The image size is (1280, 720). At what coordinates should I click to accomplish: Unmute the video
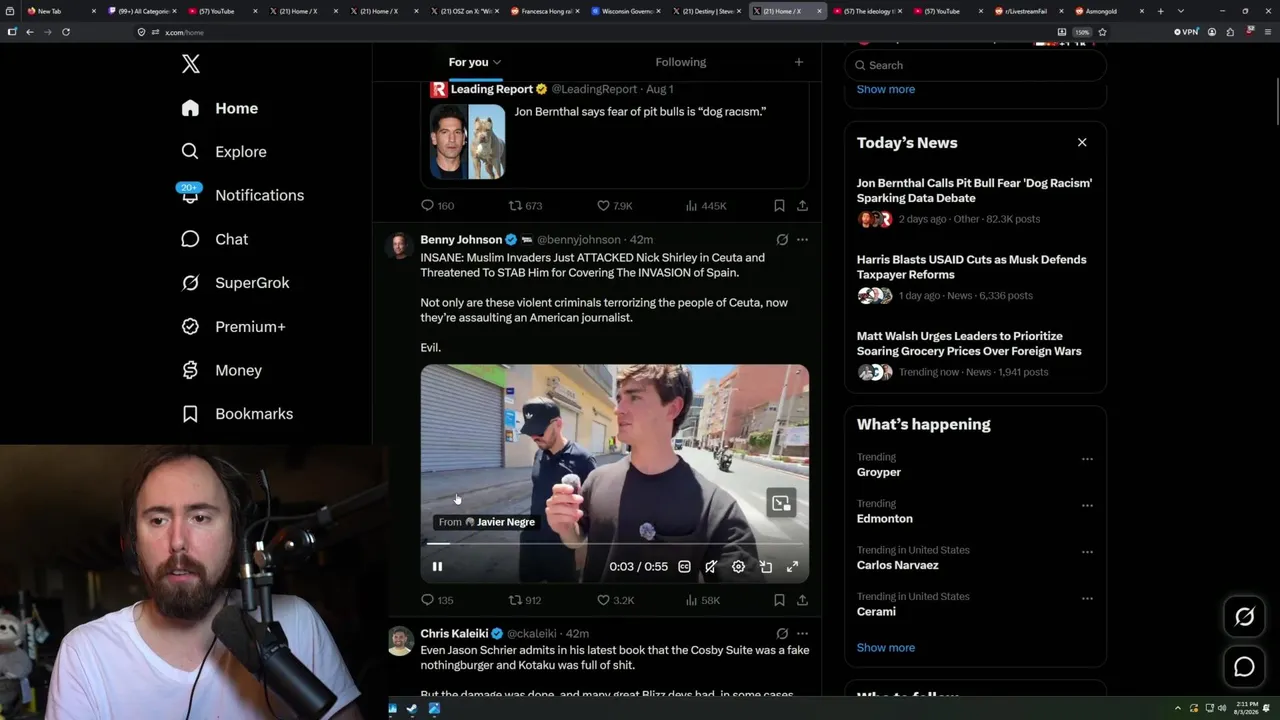point(711,567)
